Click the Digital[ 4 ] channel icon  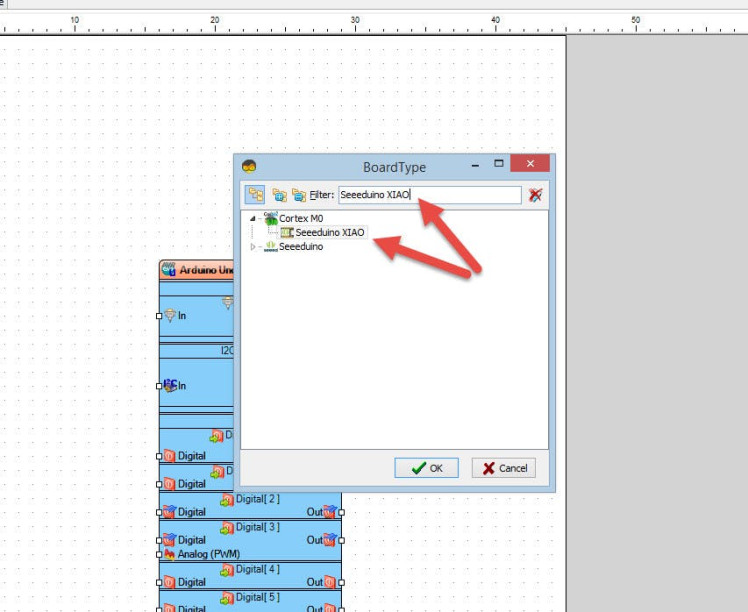tap(227, 570)
